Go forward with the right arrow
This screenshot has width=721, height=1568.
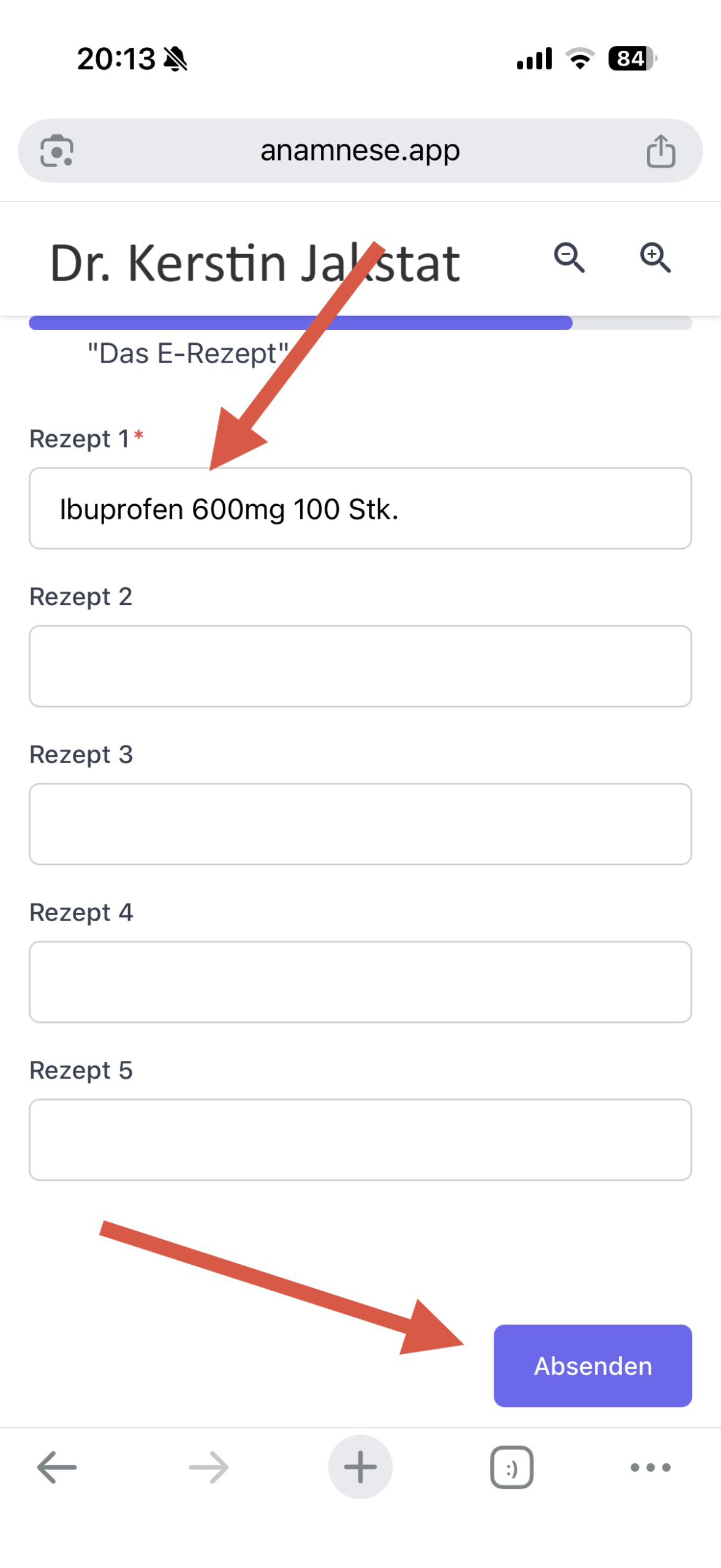(208, 1467)
